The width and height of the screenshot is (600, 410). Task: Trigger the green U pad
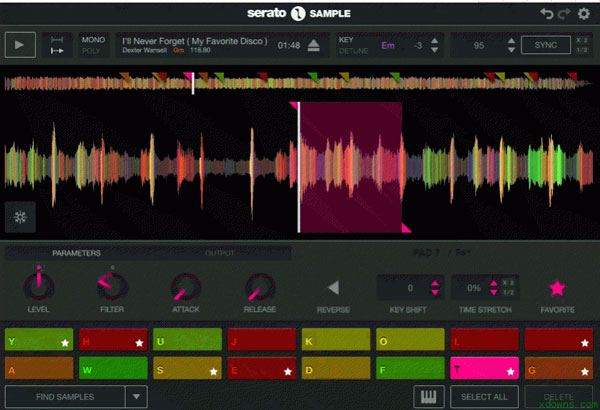tap(188, 339)
